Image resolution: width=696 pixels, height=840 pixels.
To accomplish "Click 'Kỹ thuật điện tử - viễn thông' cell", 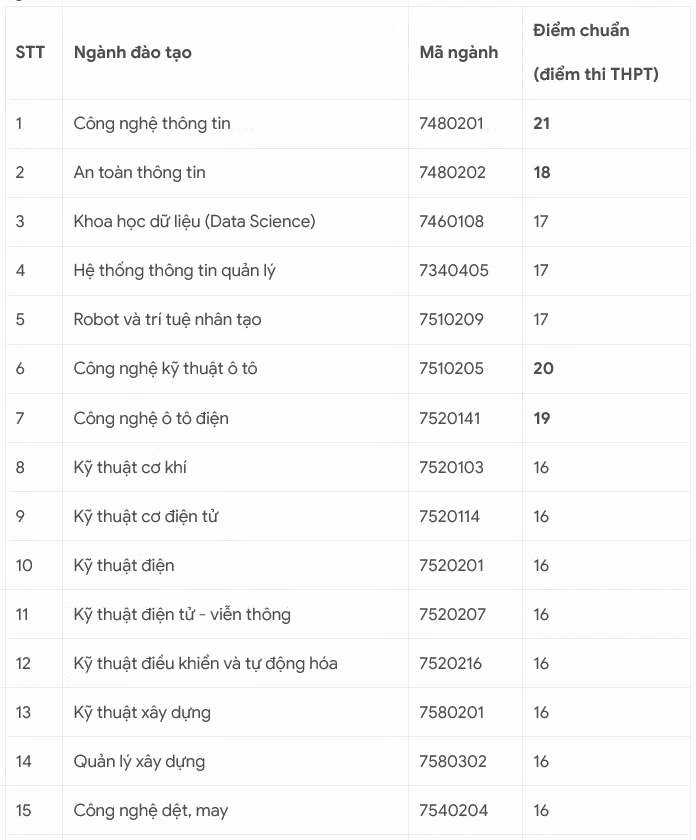I will point(182,614).
